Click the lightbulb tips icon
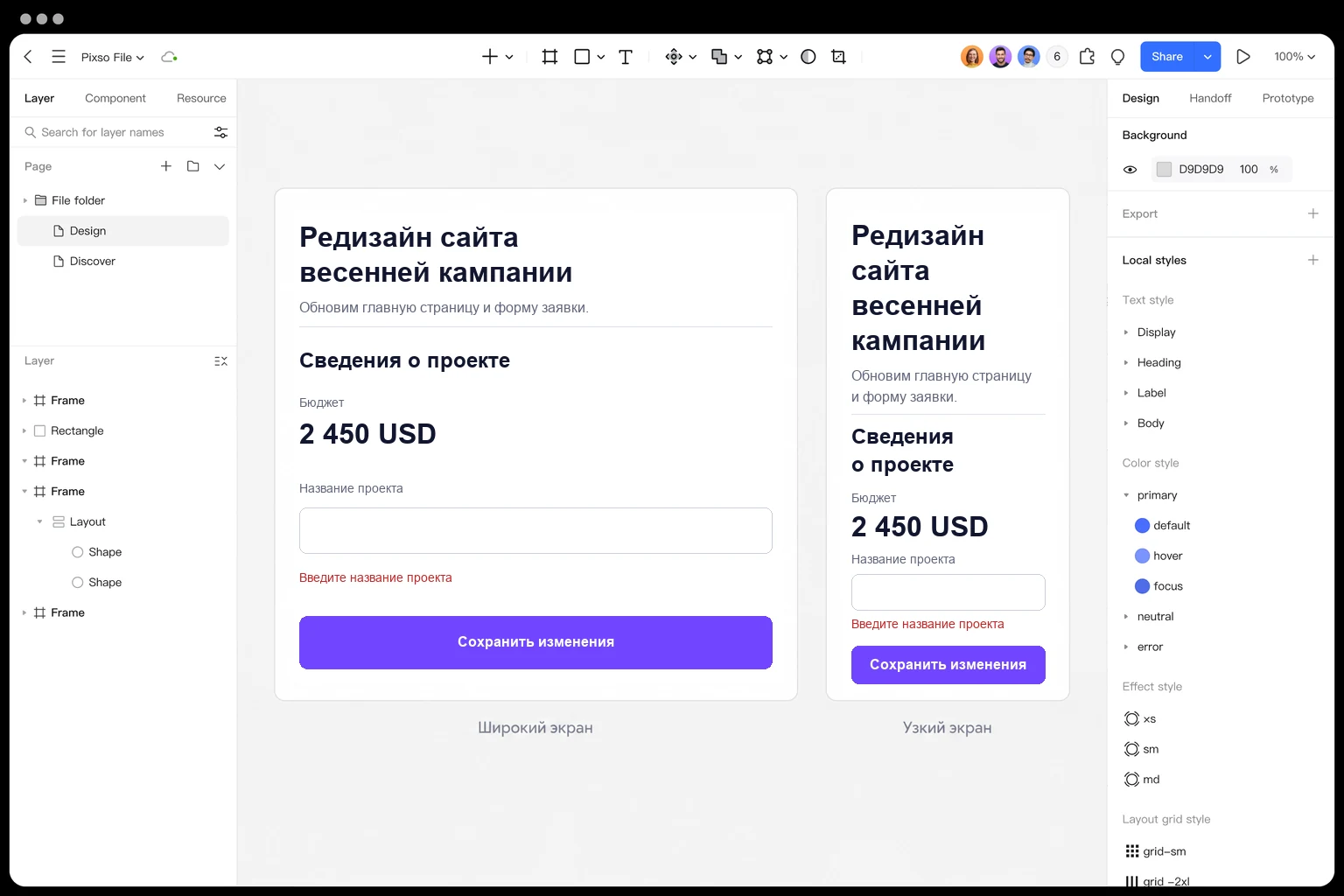 tap(1117, 57)
